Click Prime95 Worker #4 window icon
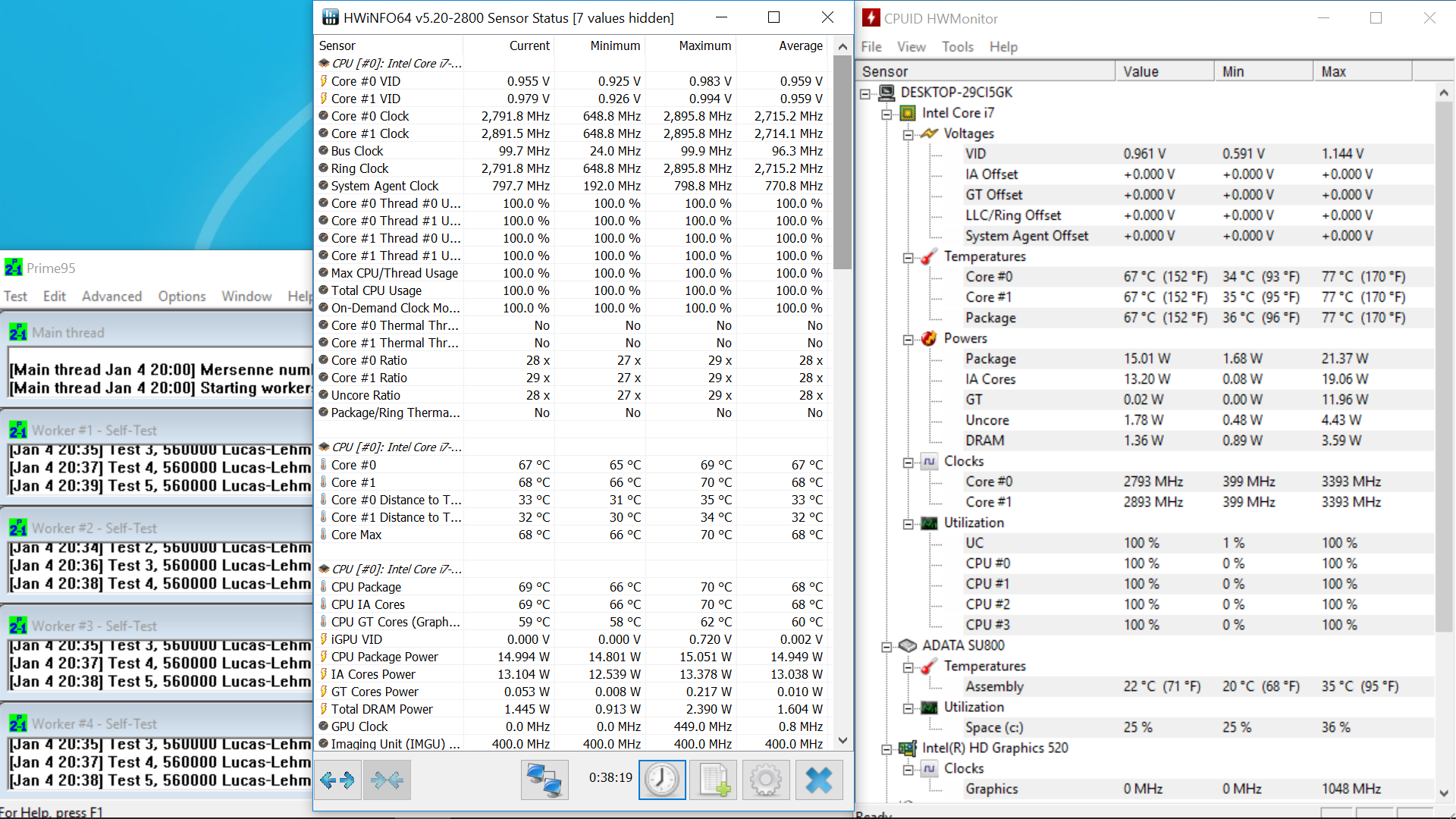Screen dimensions: 1456x819 click(x=17, y=724)
